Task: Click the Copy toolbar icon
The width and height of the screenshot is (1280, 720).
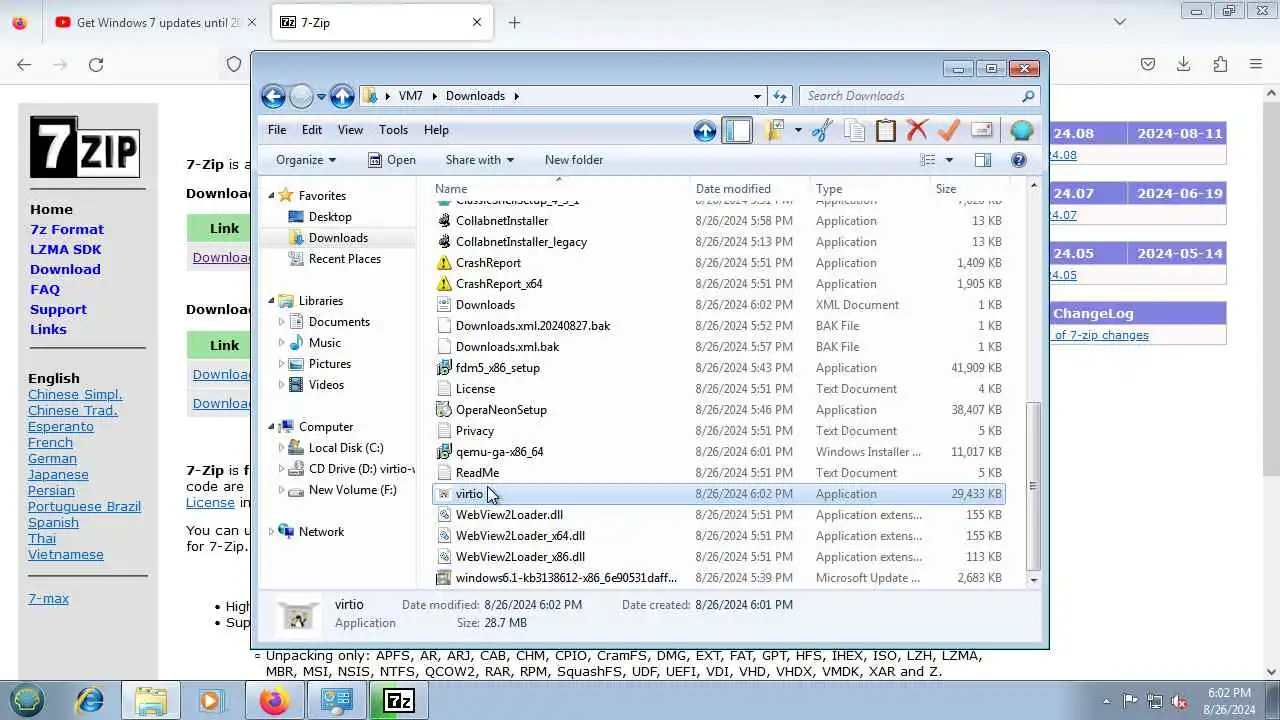Action: (854, 130)
